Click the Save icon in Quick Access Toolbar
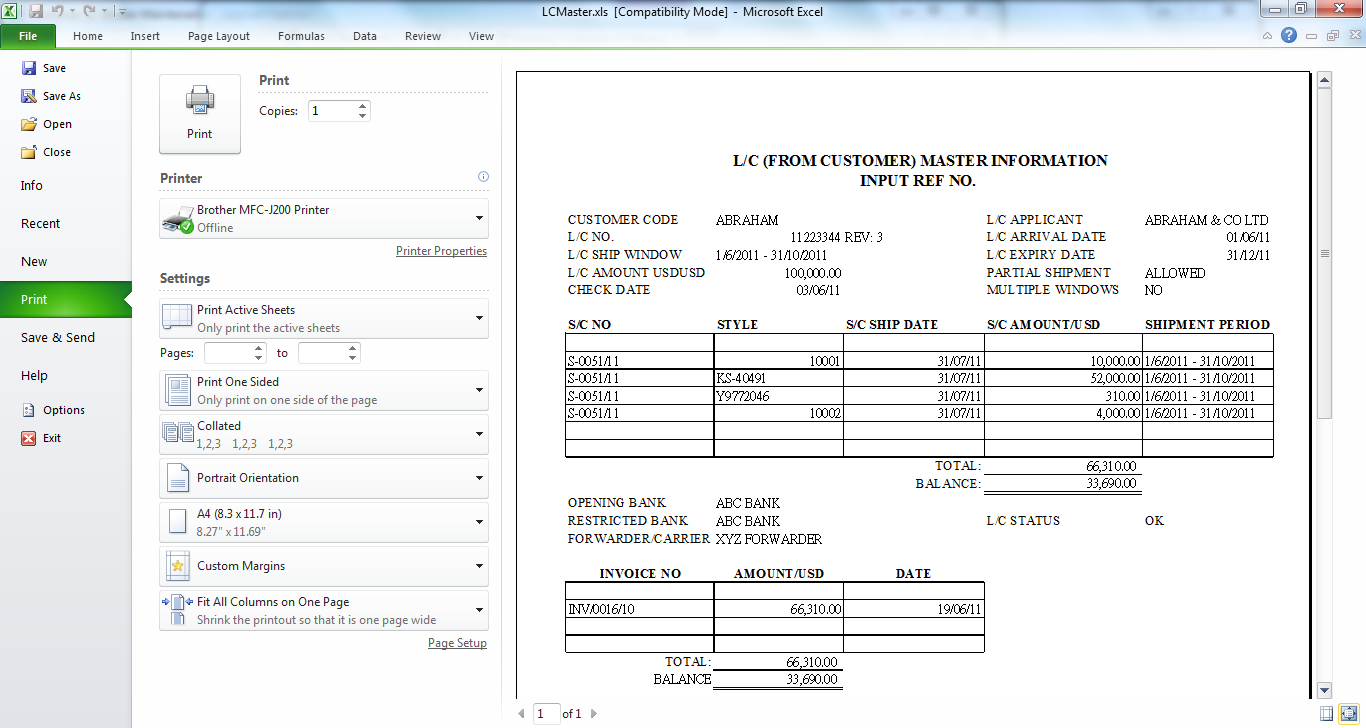Viewport: 1366px width, 728px height. pos(36,11)
